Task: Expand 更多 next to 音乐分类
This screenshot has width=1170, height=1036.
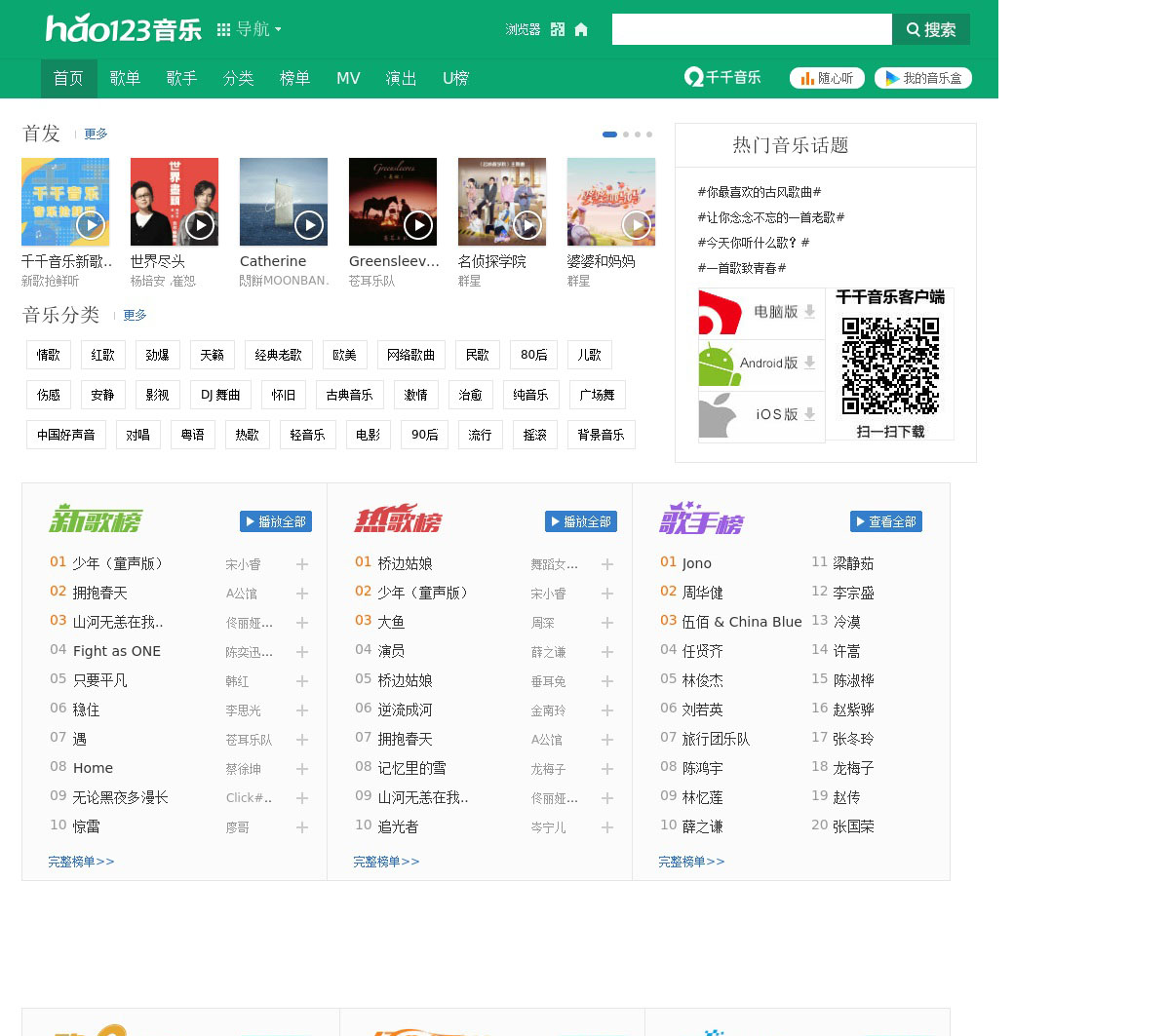Action: pyautogui.click(x=135, y=316)
